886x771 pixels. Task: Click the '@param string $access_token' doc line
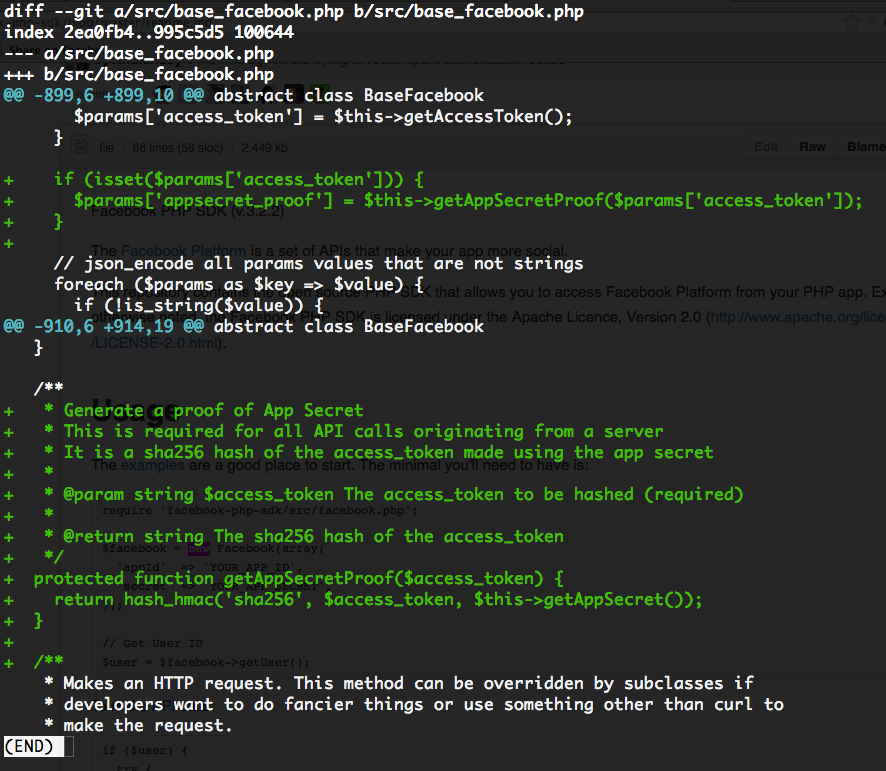[394, 494]
